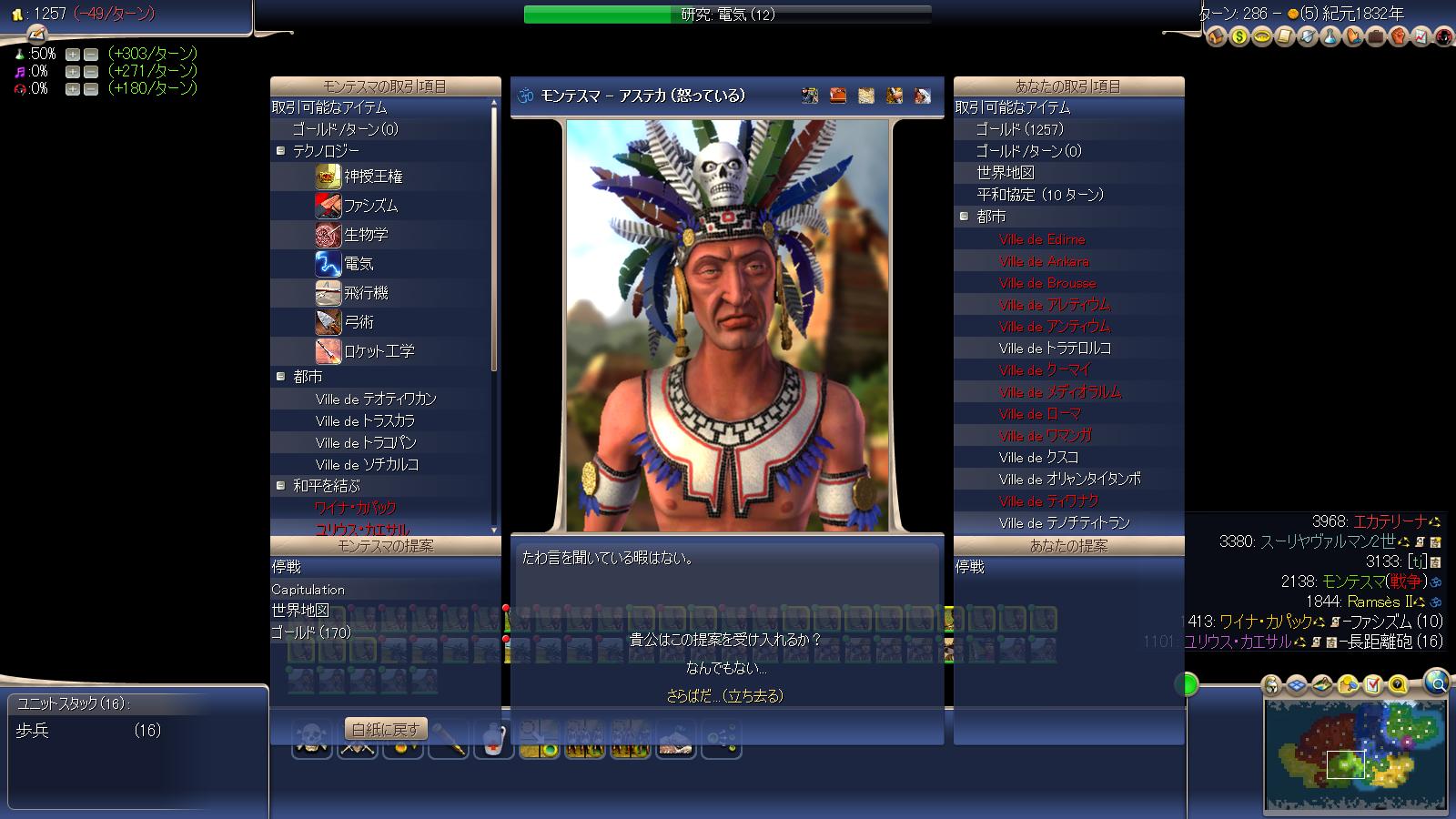Open the Civics ring icon
1456x819 pixels.
coord(1262,37)
